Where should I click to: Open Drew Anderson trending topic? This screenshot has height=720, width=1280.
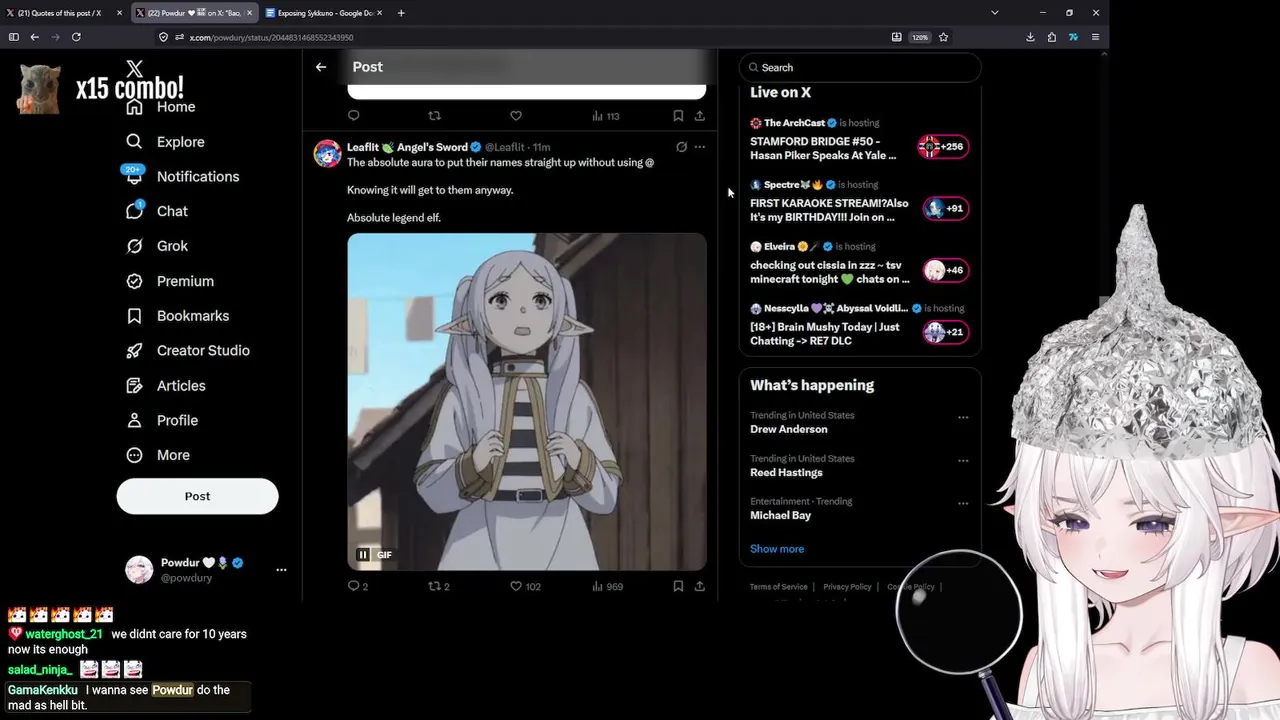click(789, 429)
